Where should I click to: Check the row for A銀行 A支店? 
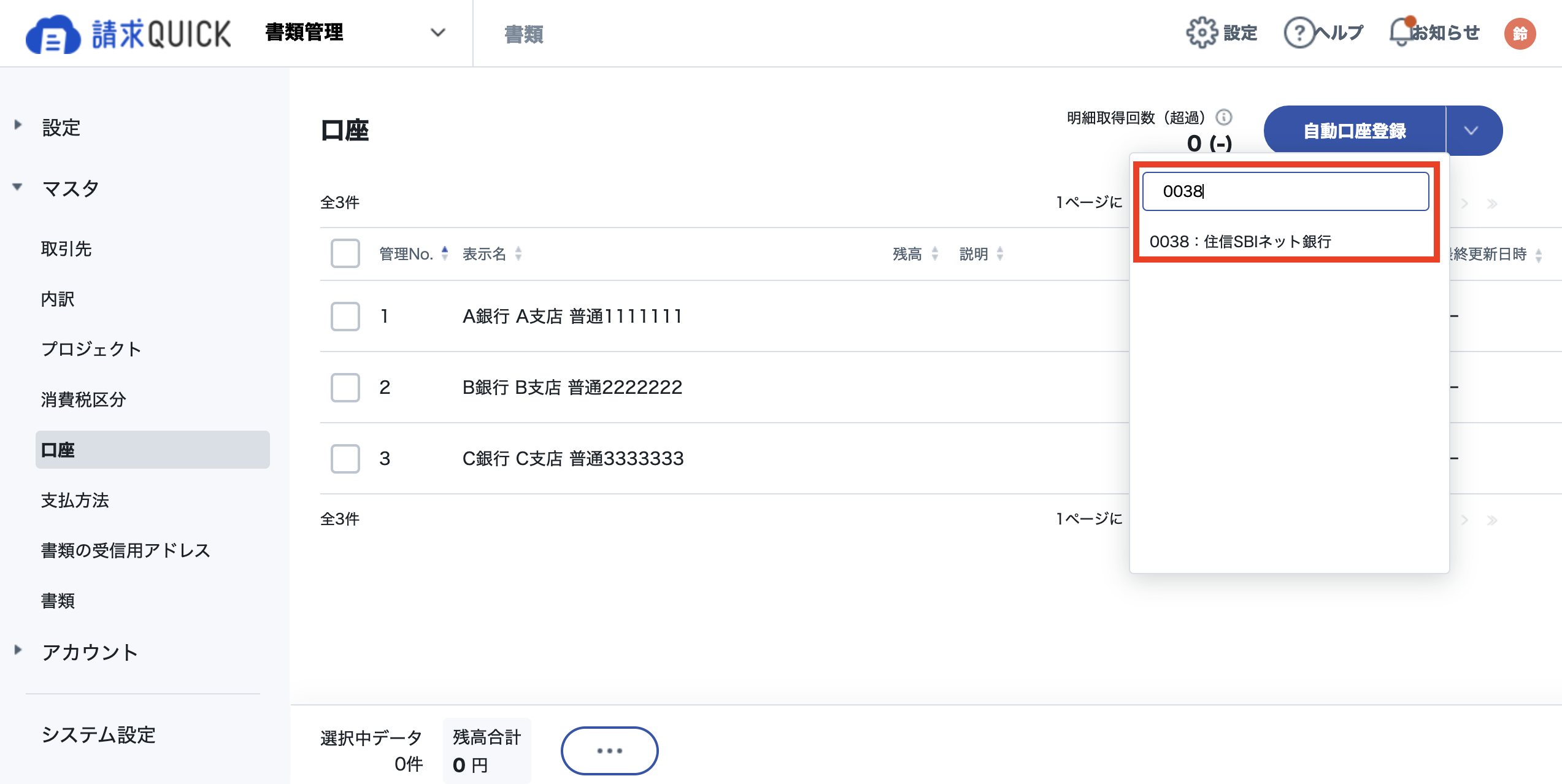[x=345, y=317]
